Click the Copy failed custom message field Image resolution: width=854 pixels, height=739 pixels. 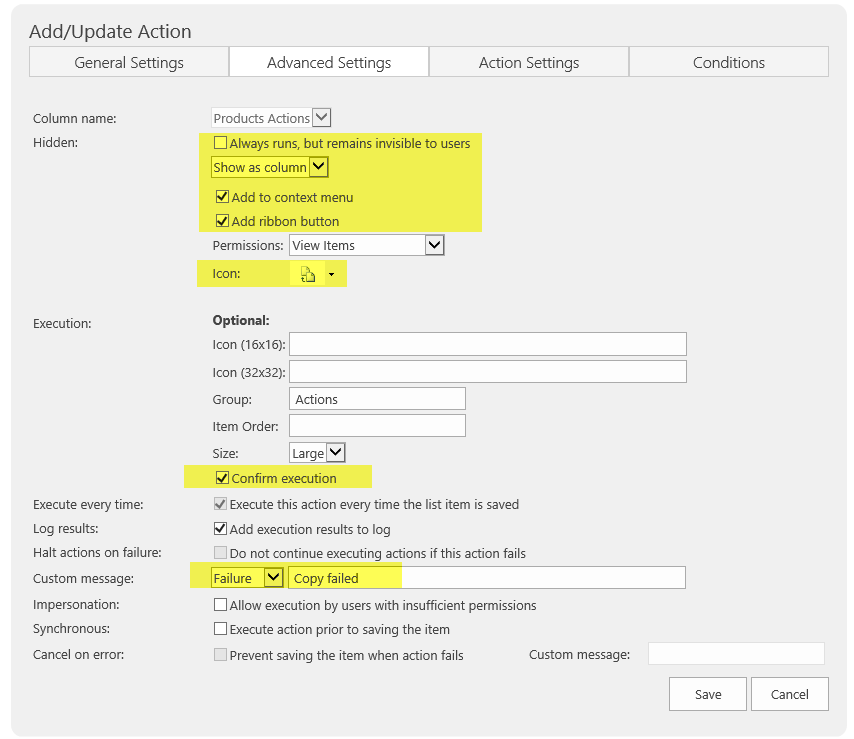(486, 578)
